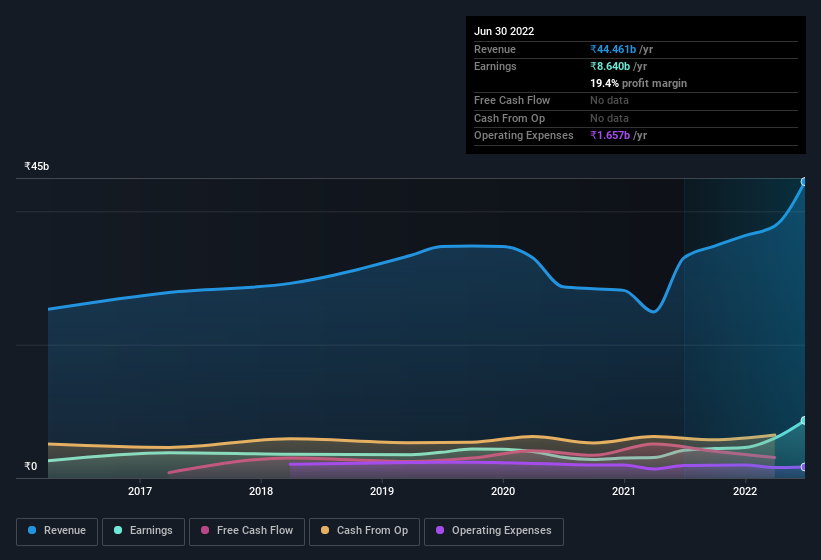Click the Jun 30 2022 tooltip date

[504, 31]
